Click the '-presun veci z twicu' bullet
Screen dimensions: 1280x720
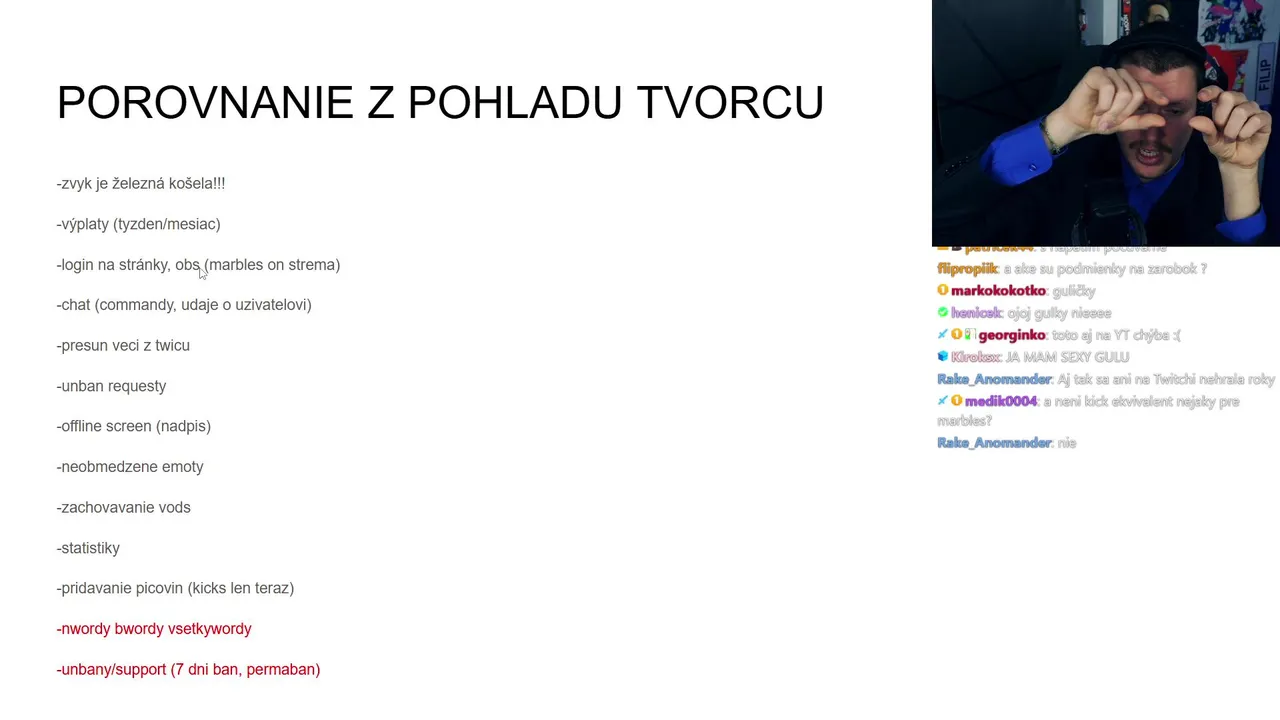point(123,345)
